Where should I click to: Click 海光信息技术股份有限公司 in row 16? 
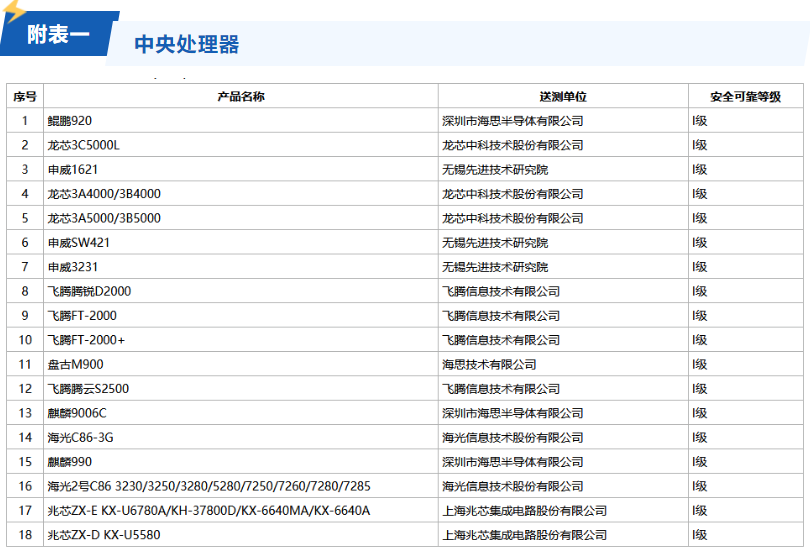[512, 486]
